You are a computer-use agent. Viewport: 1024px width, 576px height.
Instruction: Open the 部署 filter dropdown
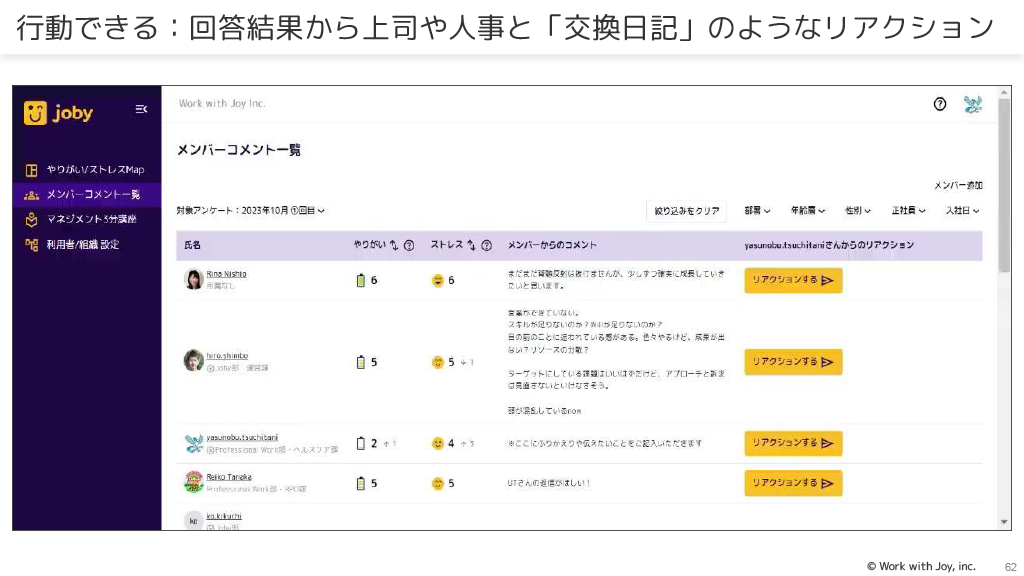click(756, 211)
